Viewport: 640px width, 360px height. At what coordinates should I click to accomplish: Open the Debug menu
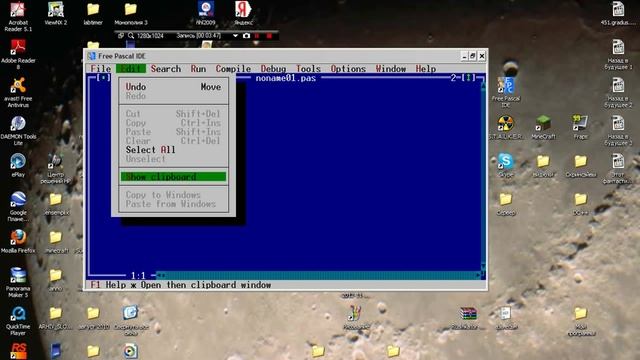[273, 69]
